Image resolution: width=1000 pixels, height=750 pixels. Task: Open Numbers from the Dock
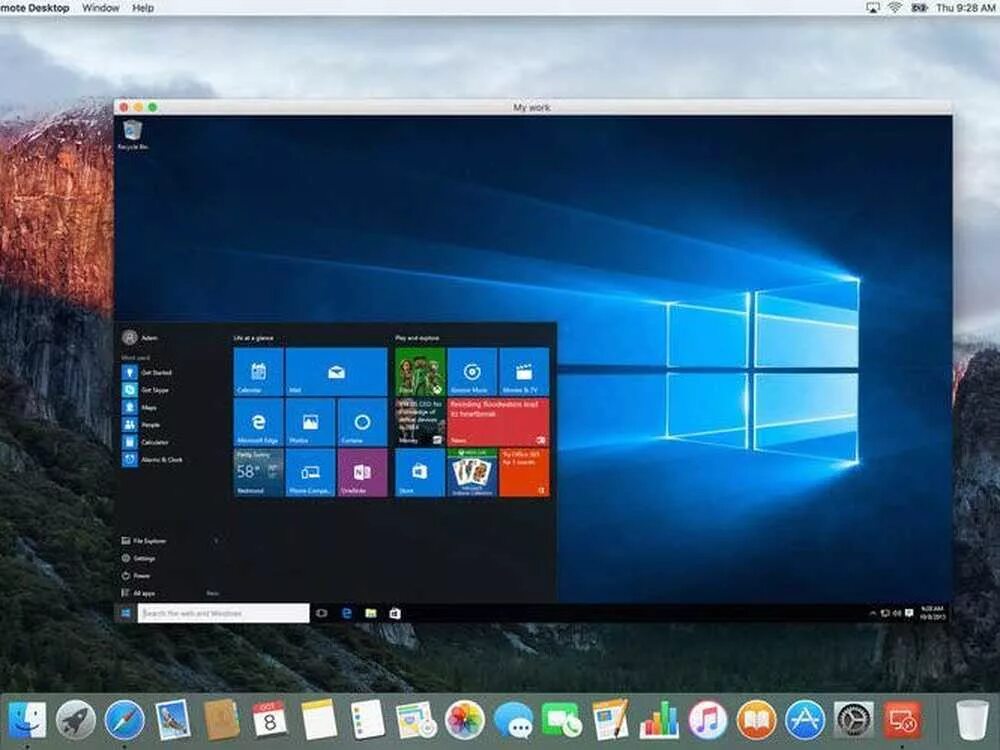(x=659, y=721)
